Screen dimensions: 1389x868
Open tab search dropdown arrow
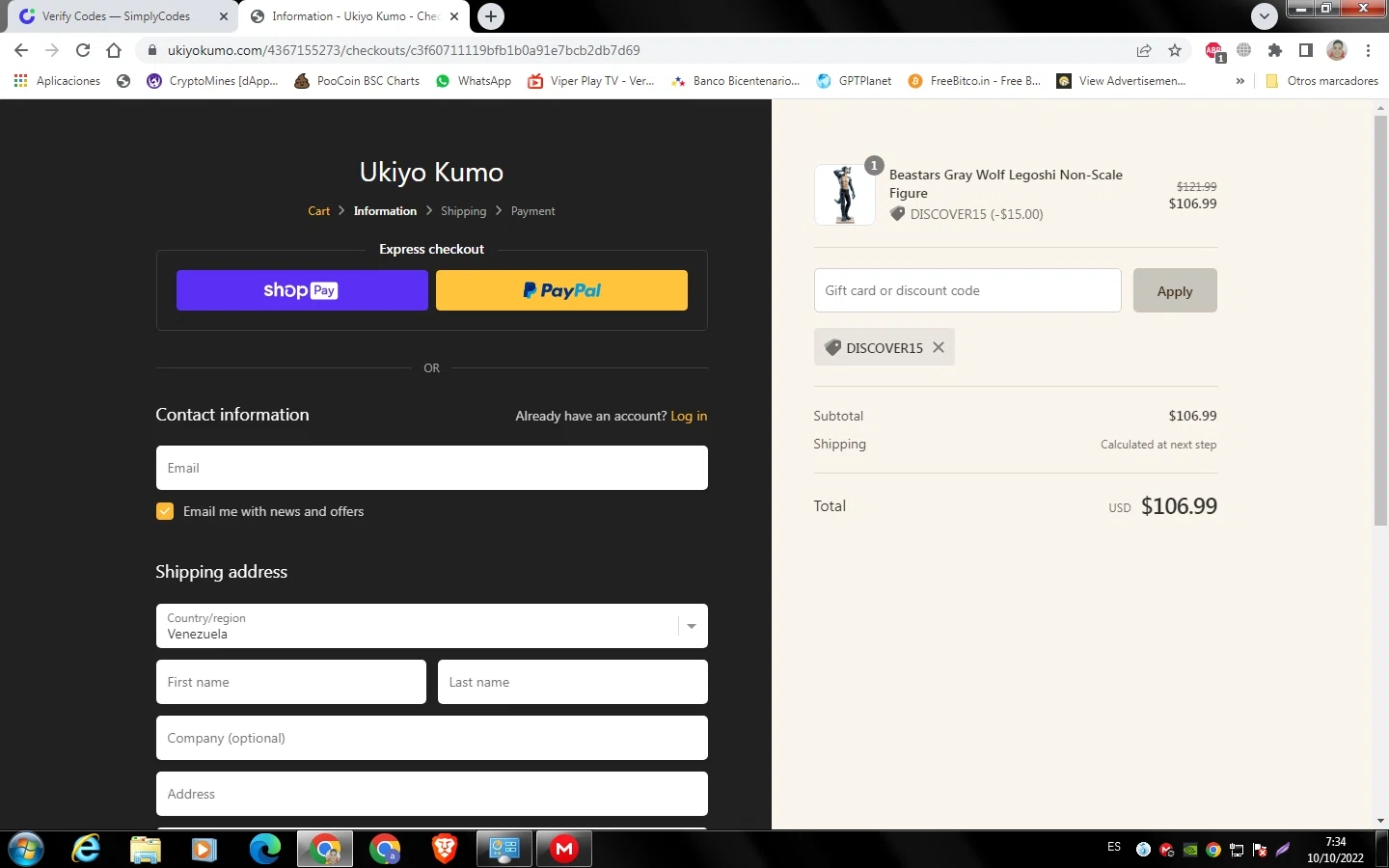tap(1264, 16)
